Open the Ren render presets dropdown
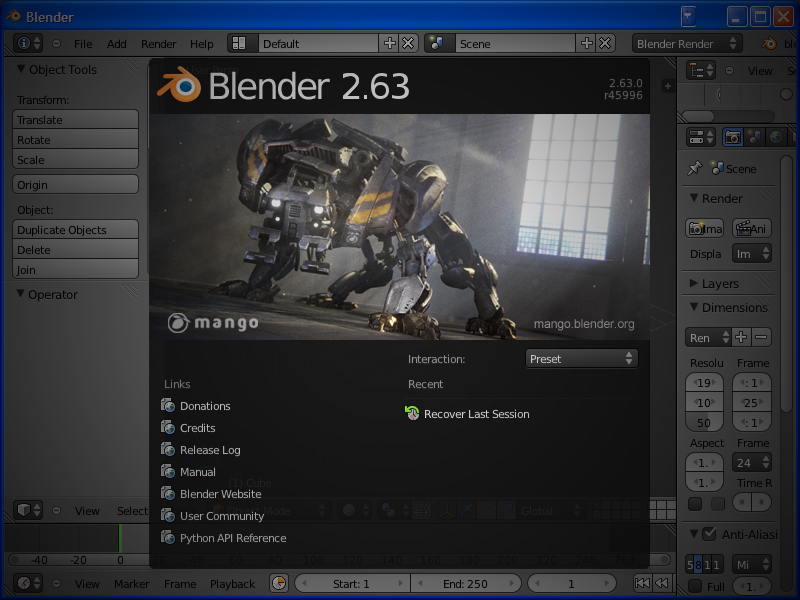The height and width of the screenshot is (600, 800). coord(709,337)
